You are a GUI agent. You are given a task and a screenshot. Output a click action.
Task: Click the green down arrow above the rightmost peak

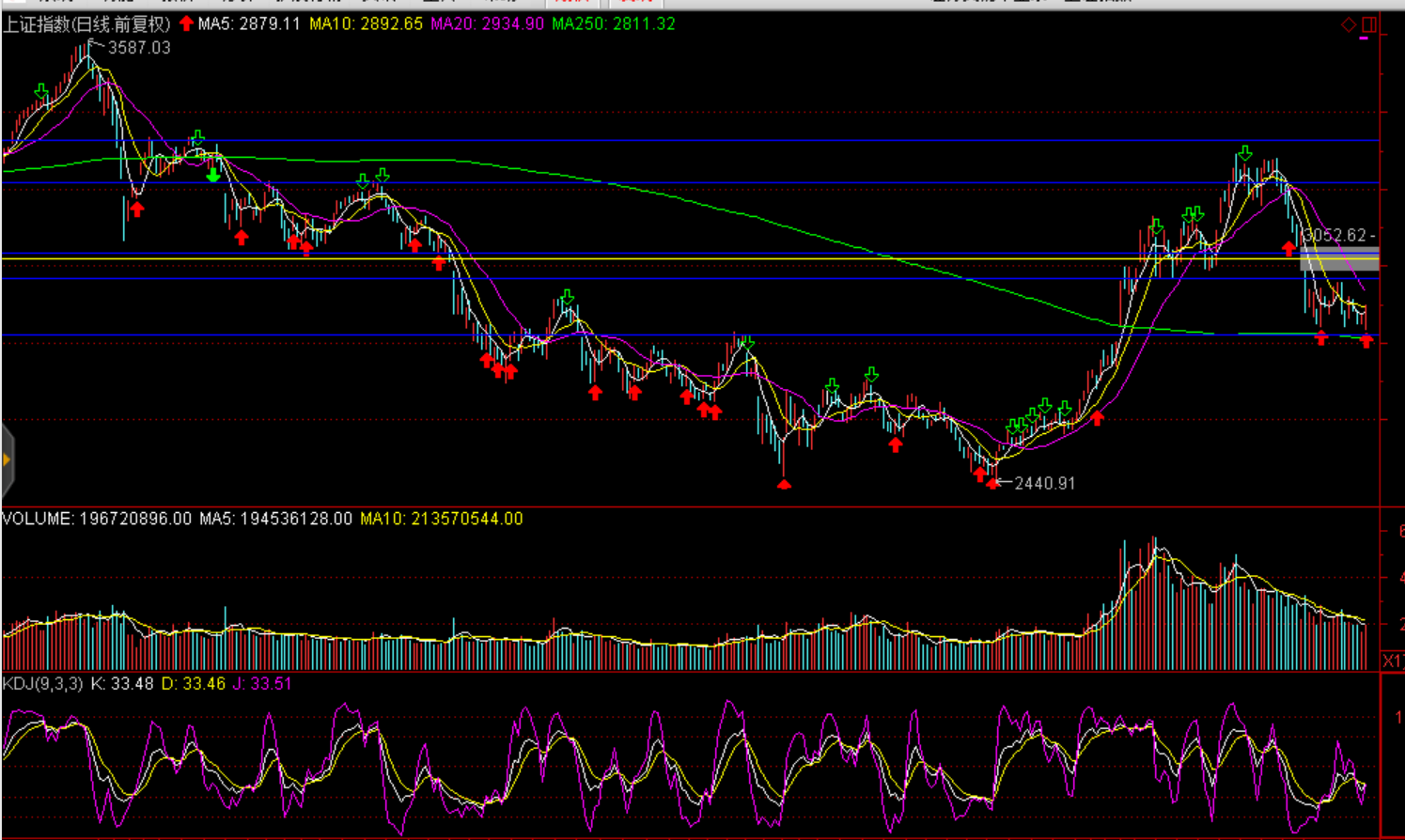[x=1245, y=153]
